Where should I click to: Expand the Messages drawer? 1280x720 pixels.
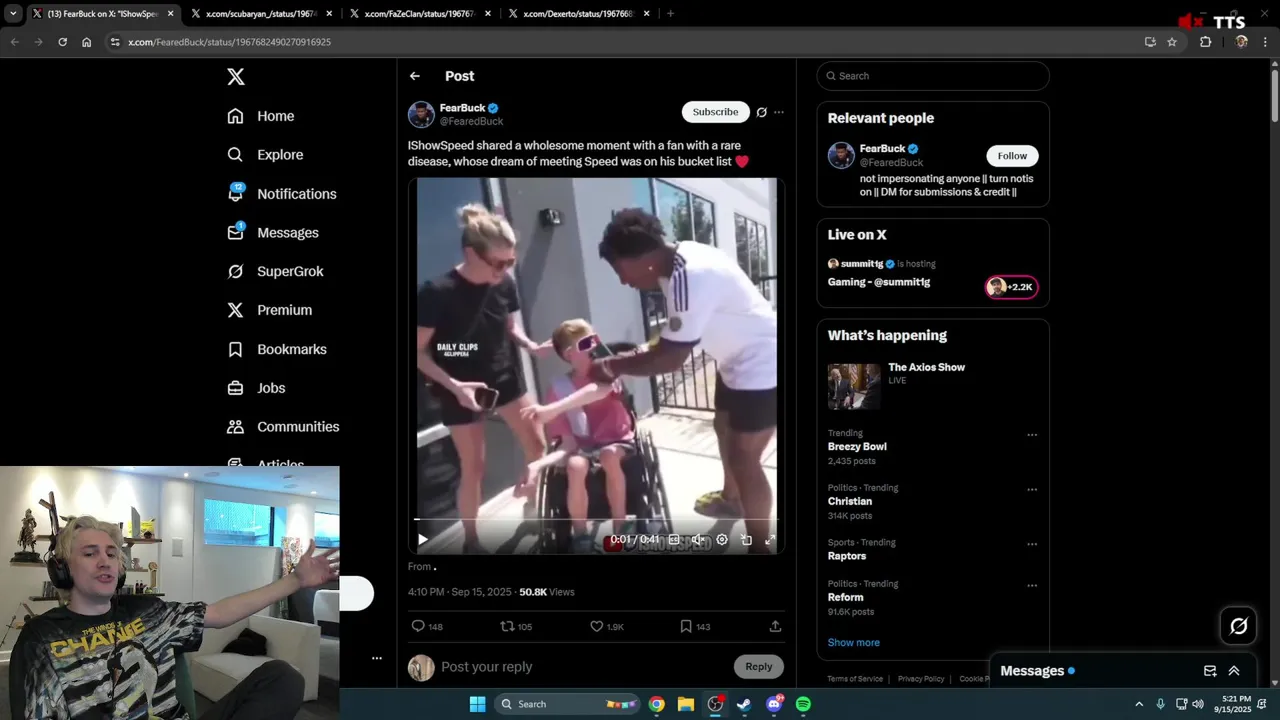pos(1234,671)
